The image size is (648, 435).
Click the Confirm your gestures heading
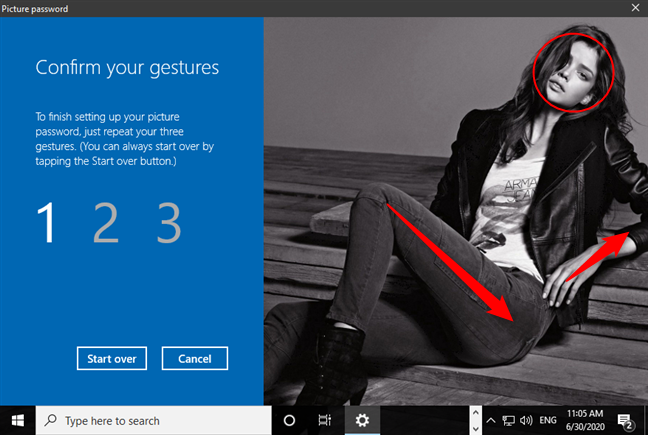pos(127,68)
